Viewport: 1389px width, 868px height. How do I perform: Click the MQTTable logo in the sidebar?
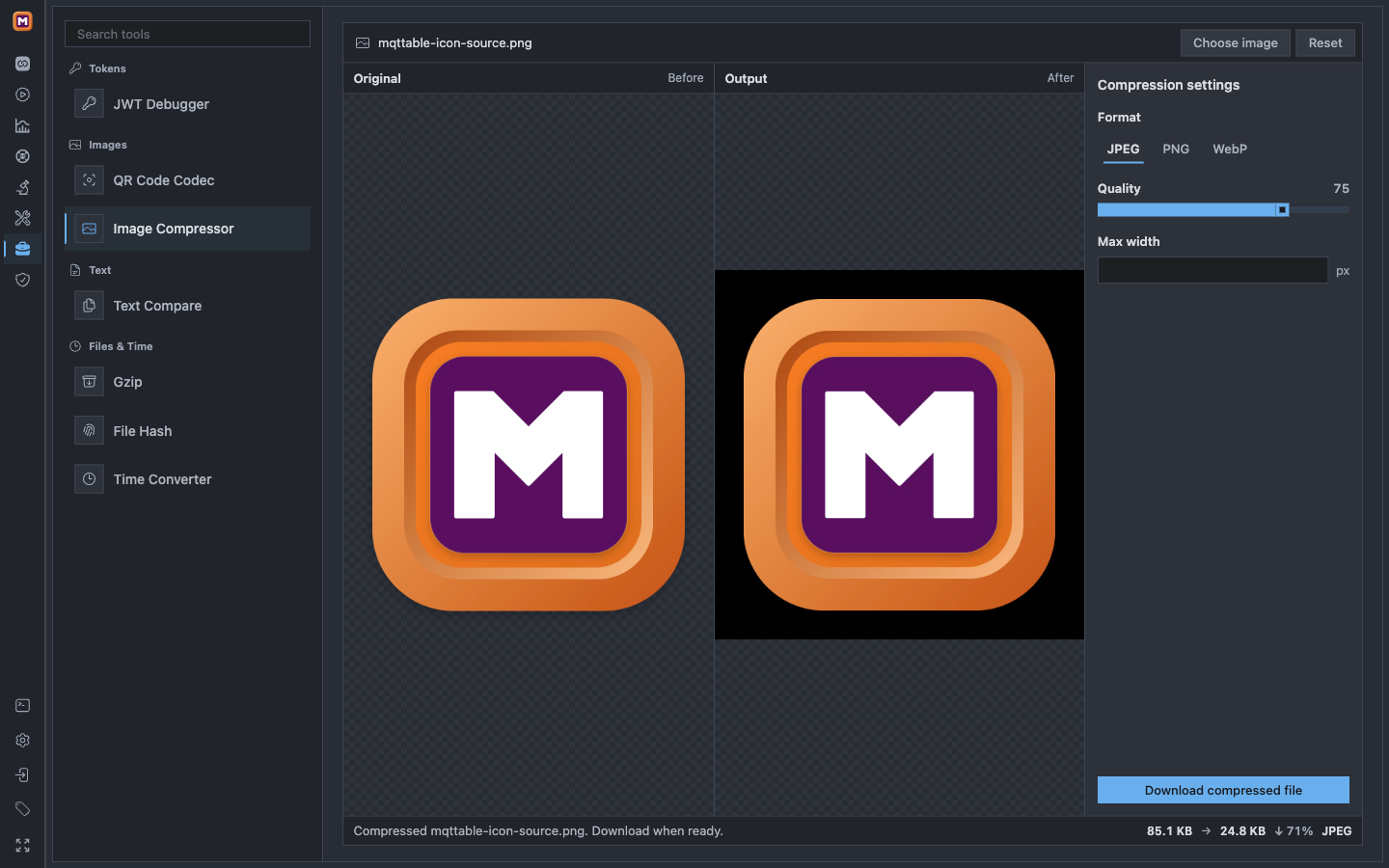click(22, 21)
